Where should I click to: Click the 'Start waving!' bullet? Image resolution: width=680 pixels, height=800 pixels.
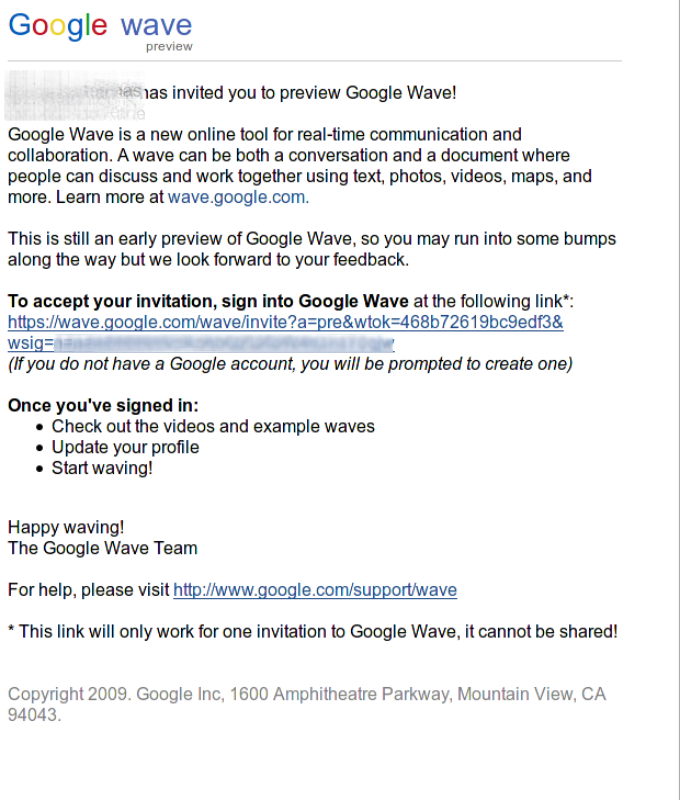[x=102, y=468]
